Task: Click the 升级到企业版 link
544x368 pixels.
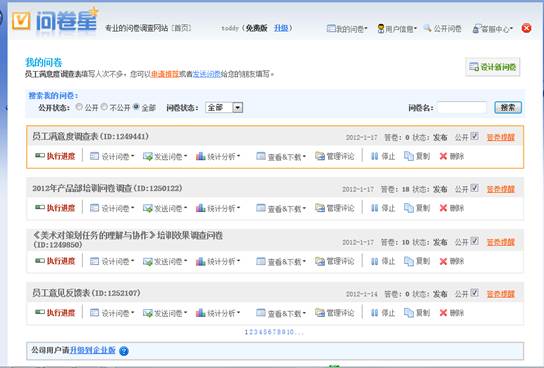Action: coord(93,350)
